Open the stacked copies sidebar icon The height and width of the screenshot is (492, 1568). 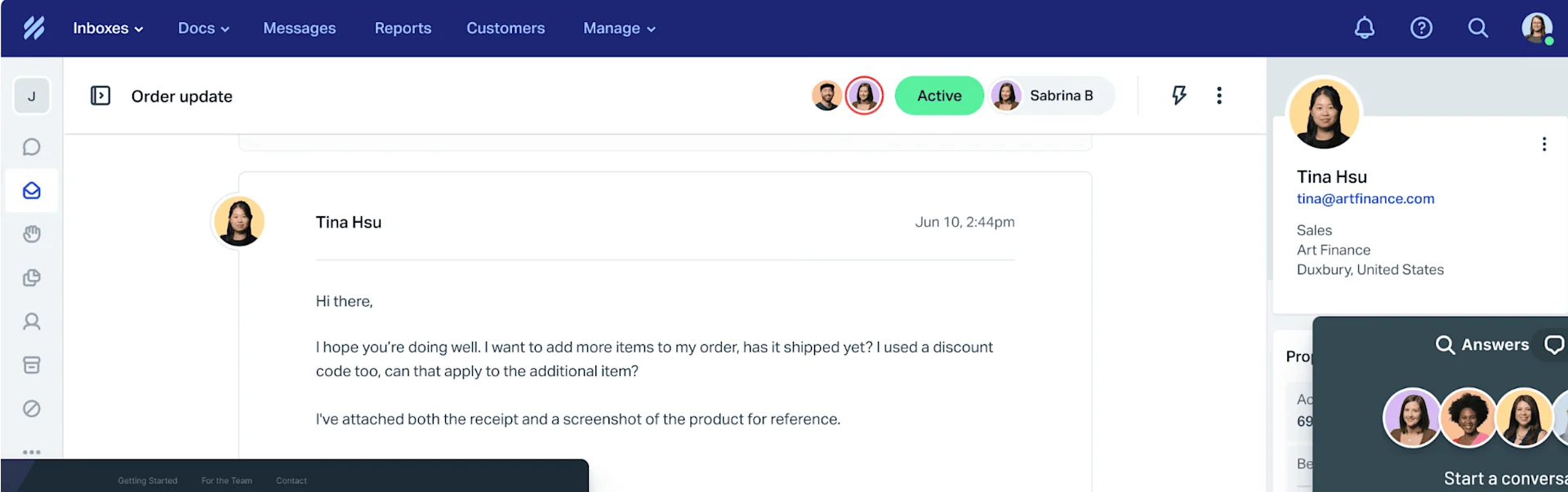[32, 277]
